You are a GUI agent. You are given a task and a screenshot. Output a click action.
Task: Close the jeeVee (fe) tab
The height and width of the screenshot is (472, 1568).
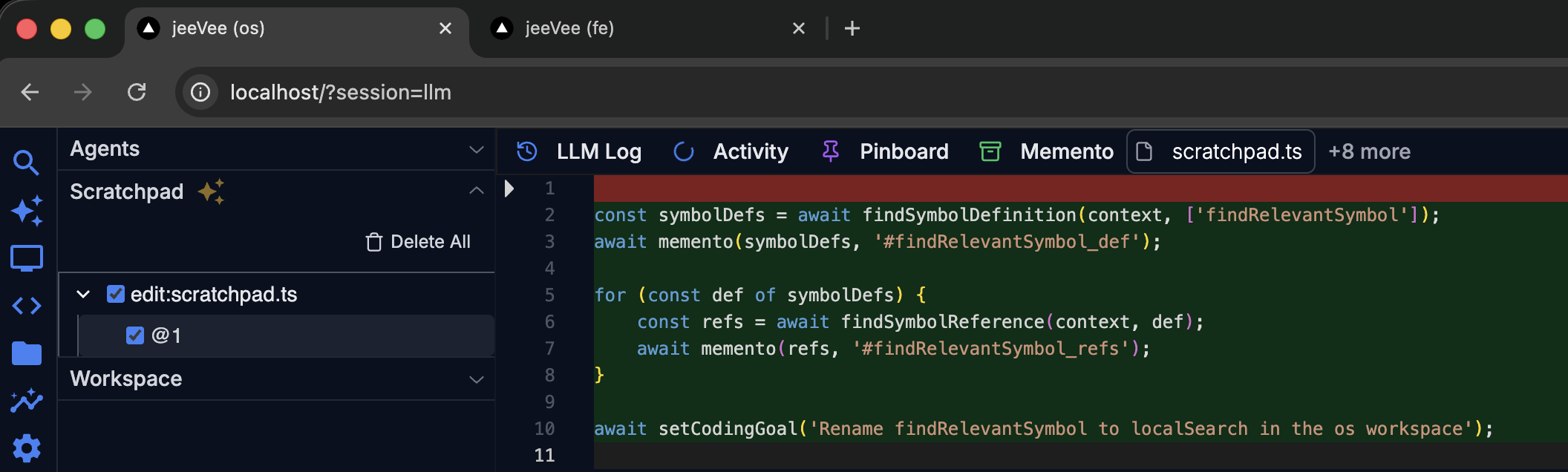(799, 28)
